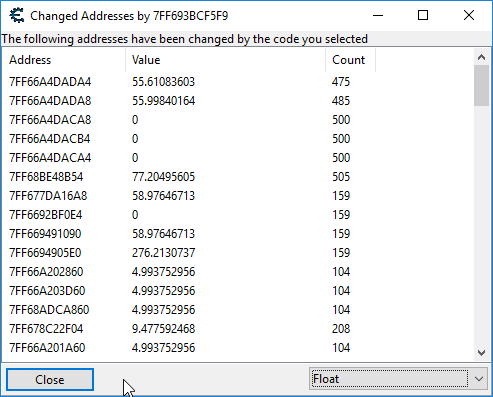Select address 7FF678C22F04
Image resolution: width=493 pixels, height=397 pixels.
[46, 329]
